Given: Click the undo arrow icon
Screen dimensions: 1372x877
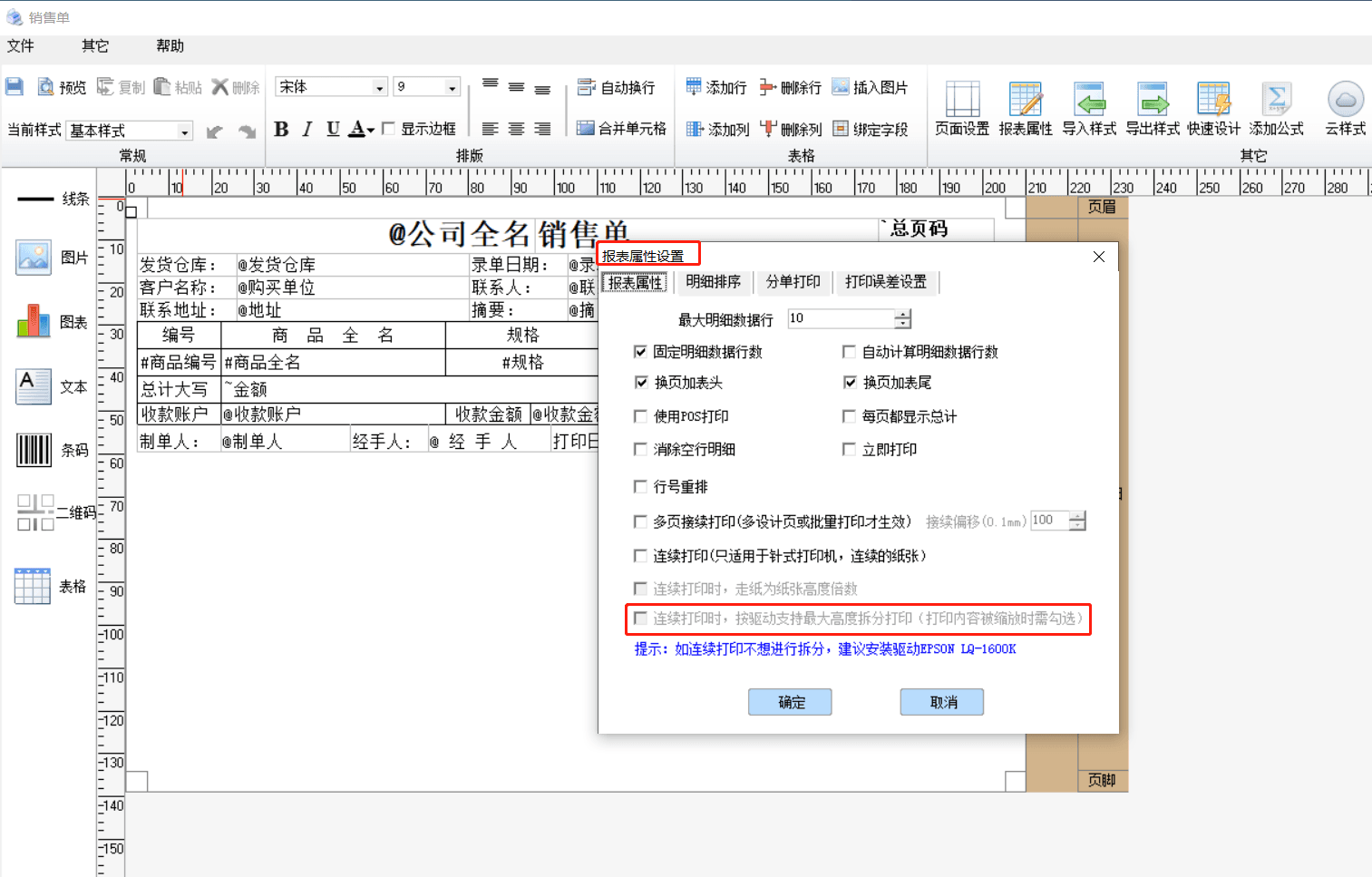Looking at the screenshot, I should [214, 132].
